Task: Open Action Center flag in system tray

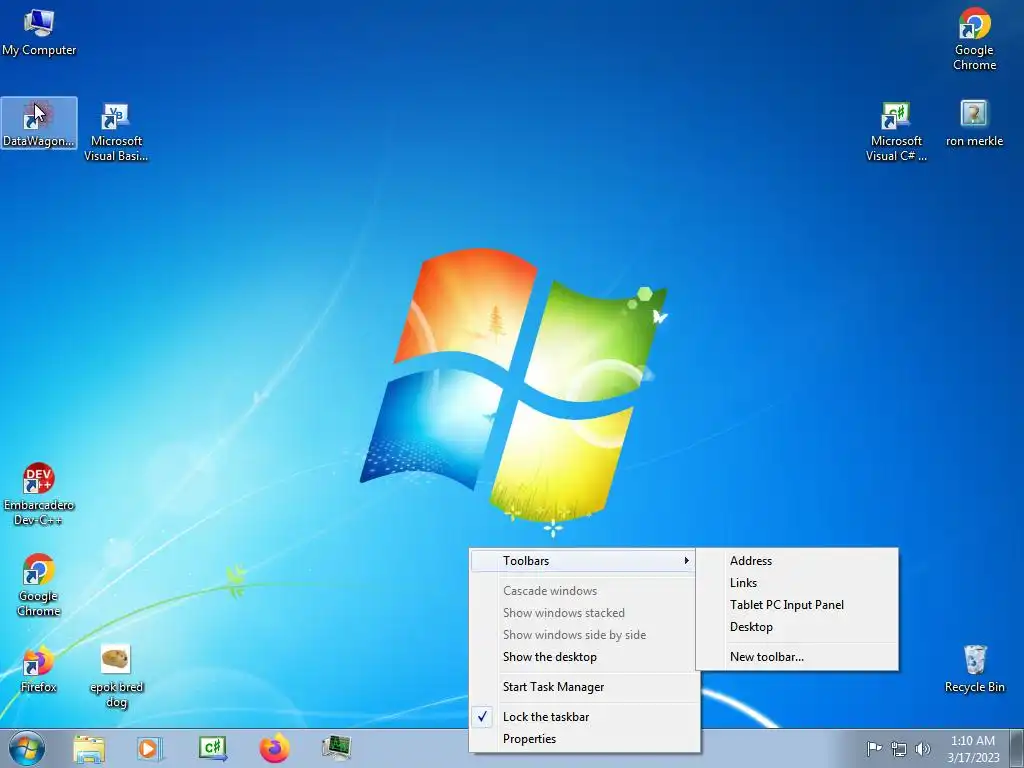Action: (874, 749)
